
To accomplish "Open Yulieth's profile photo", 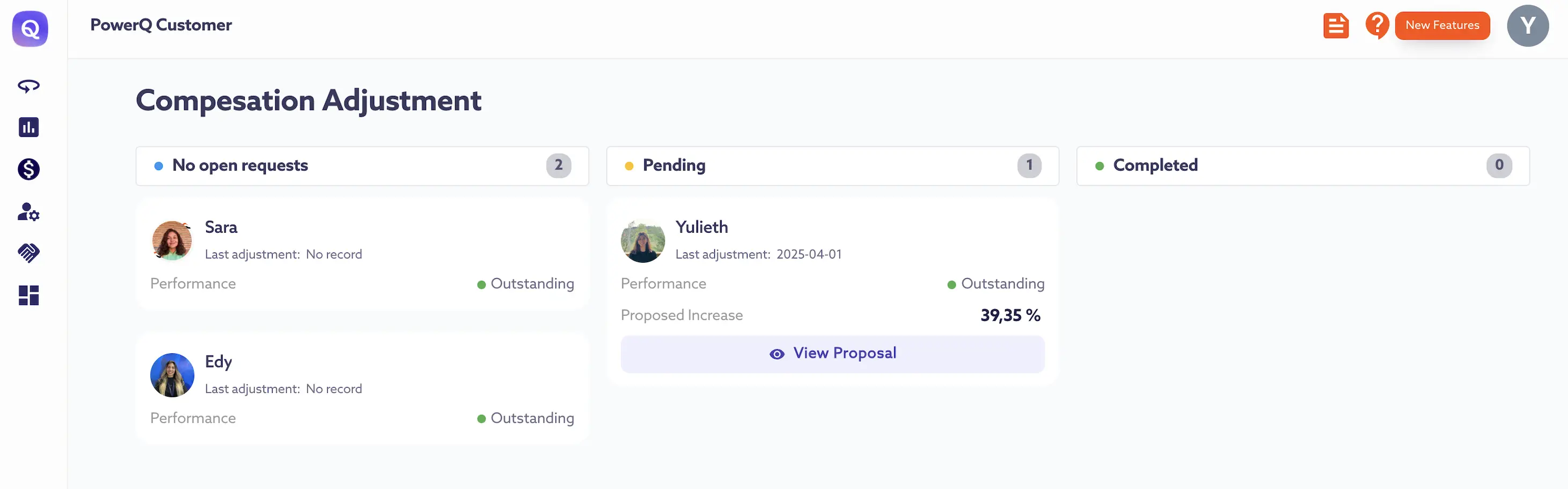I will coord(642,241).
